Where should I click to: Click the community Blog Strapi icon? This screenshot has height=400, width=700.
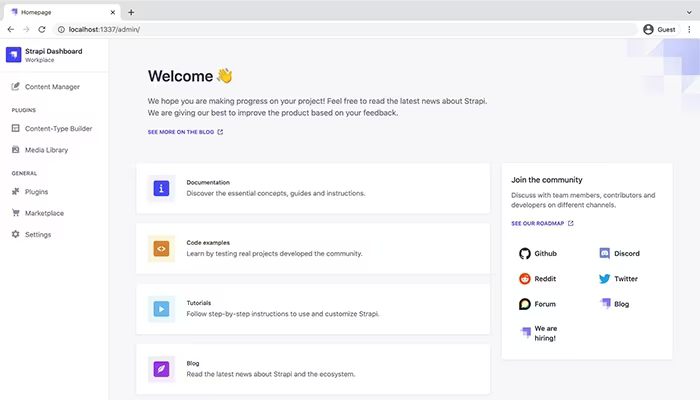coord(605,304)
